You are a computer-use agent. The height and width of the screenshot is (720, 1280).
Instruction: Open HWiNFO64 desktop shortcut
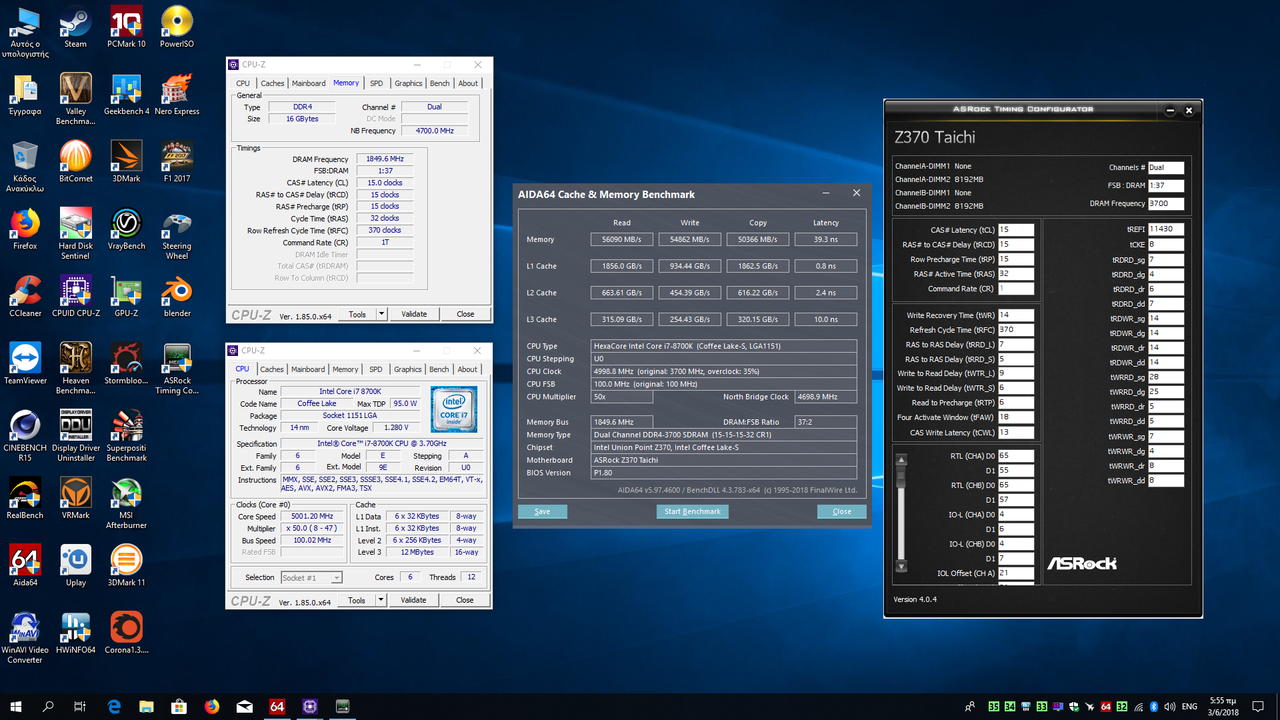tap(75, 632)
